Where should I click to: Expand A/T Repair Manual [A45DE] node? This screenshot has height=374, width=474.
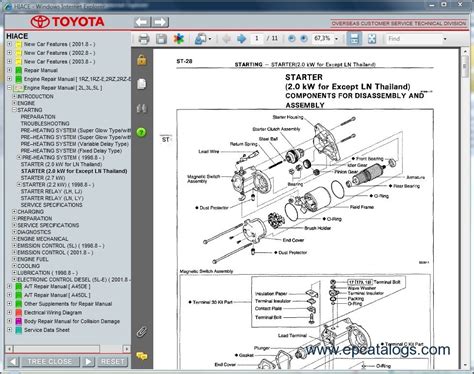click(9, 286)
